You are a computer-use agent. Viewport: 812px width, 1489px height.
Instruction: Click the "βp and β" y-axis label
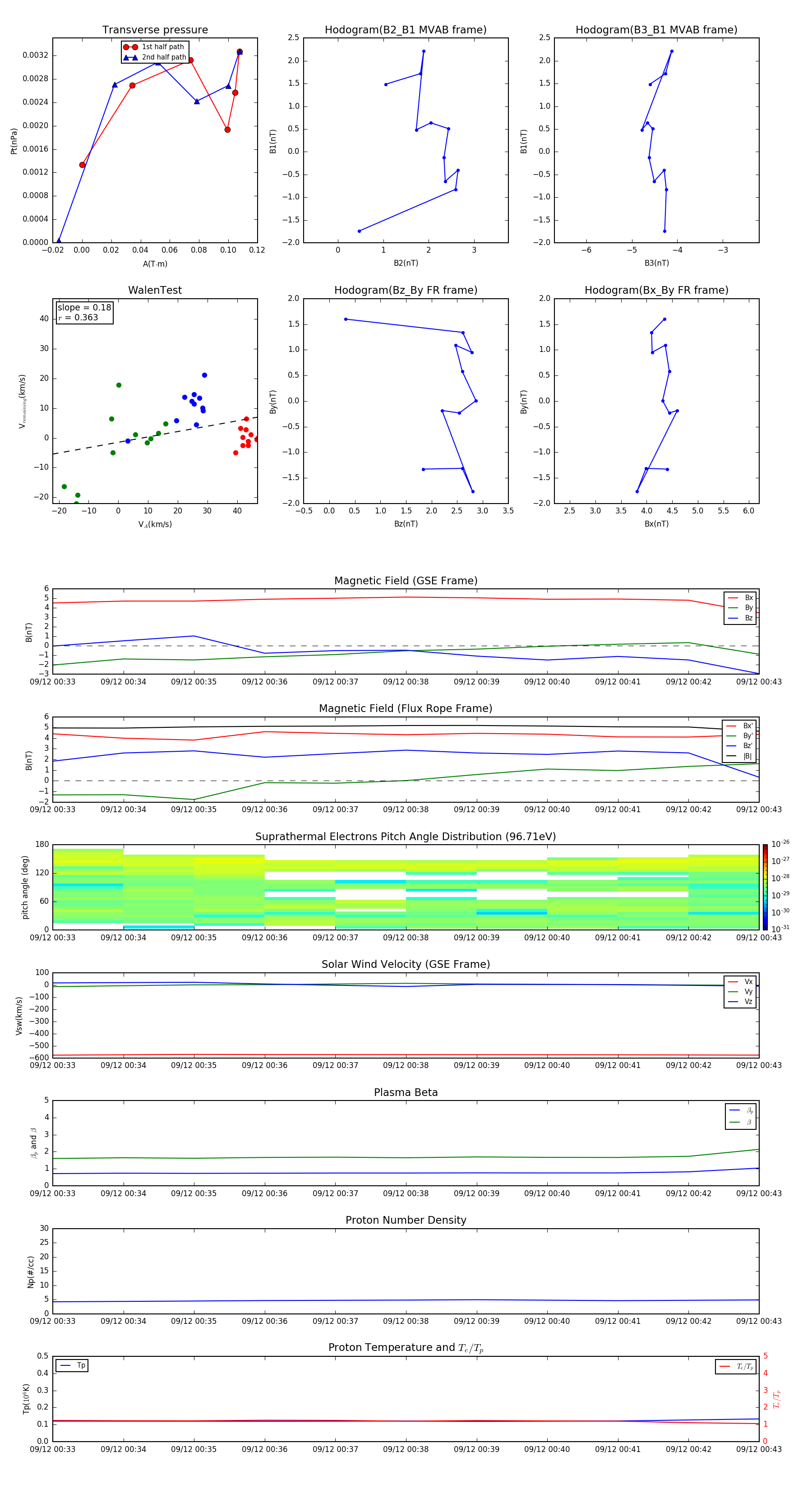pyautogui.click(x=33, y=1143)
